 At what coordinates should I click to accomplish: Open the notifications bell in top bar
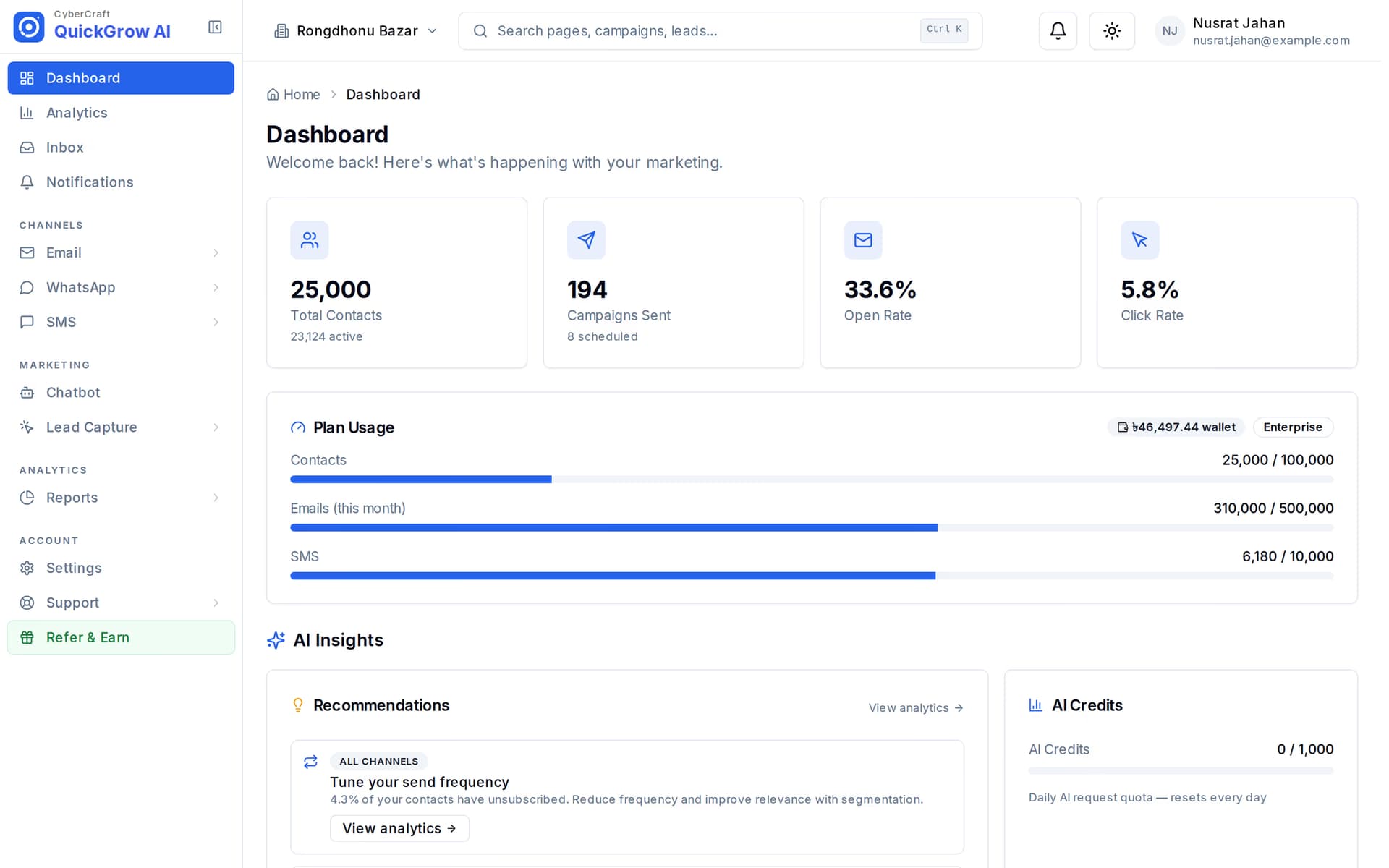pos(1058,30)
